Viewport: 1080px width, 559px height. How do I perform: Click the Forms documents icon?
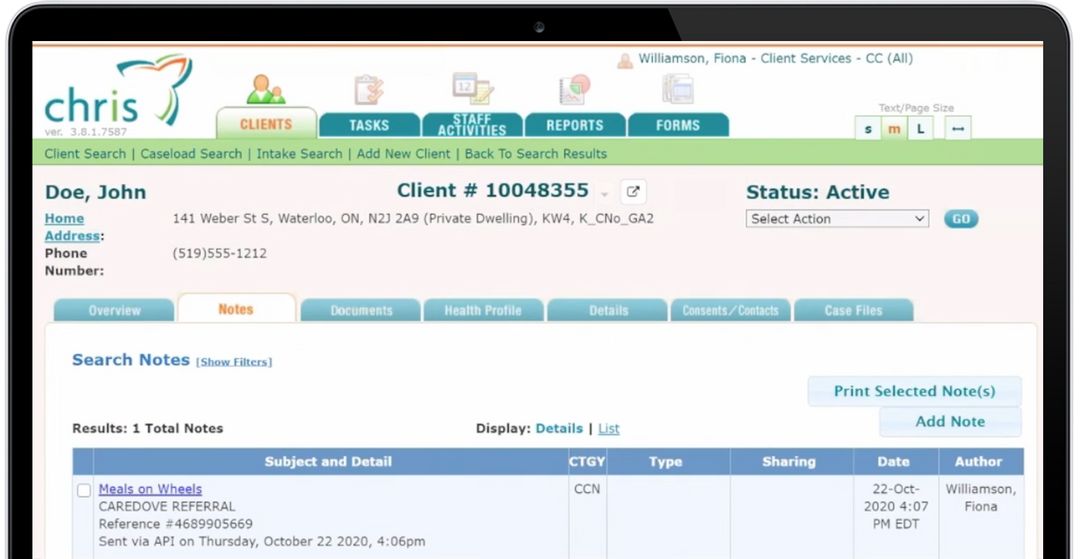(x=678, y=89)
